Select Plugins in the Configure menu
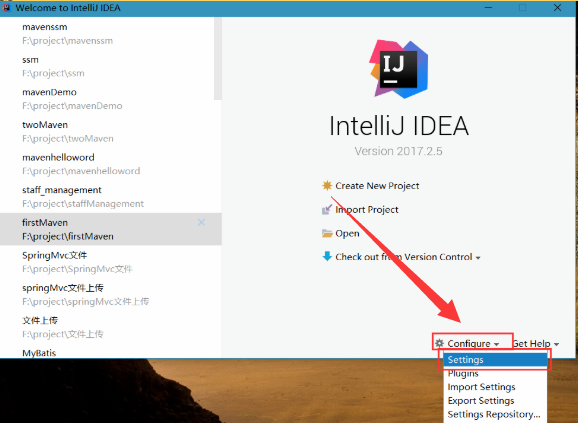This screenshot has width=578, height=423. coord(495,373)
